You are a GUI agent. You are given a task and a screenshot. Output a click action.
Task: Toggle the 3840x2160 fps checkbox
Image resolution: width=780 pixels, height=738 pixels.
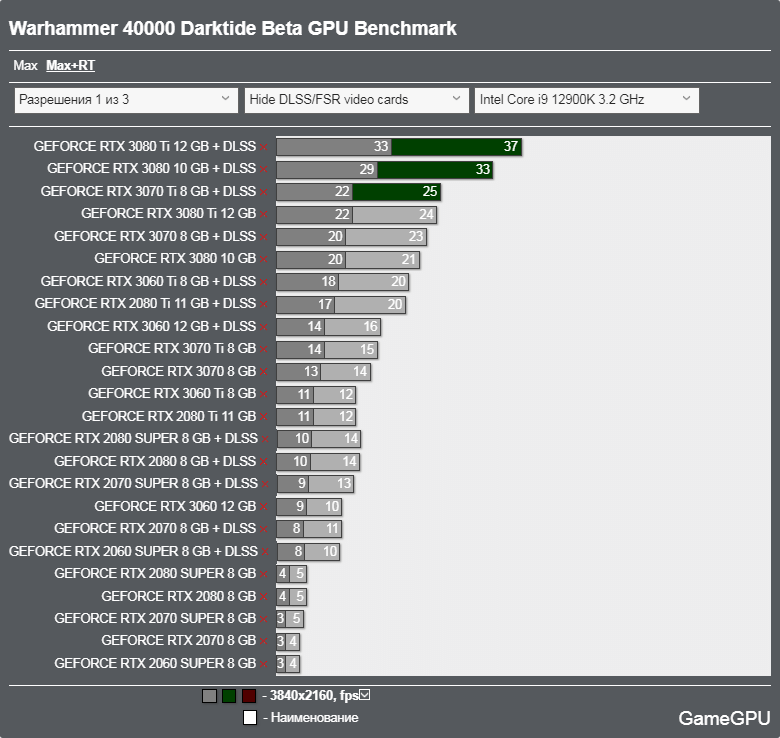365,695
